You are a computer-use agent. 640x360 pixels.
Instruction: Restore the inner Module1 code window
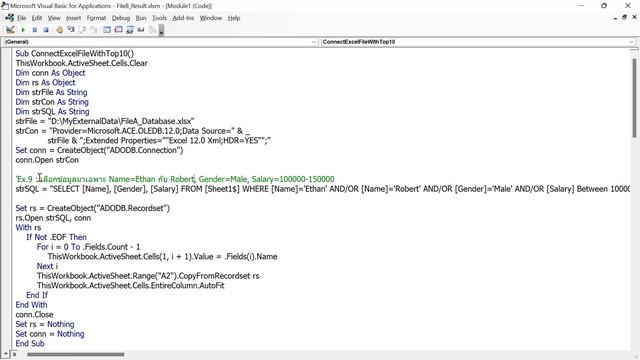pos(624,18)
